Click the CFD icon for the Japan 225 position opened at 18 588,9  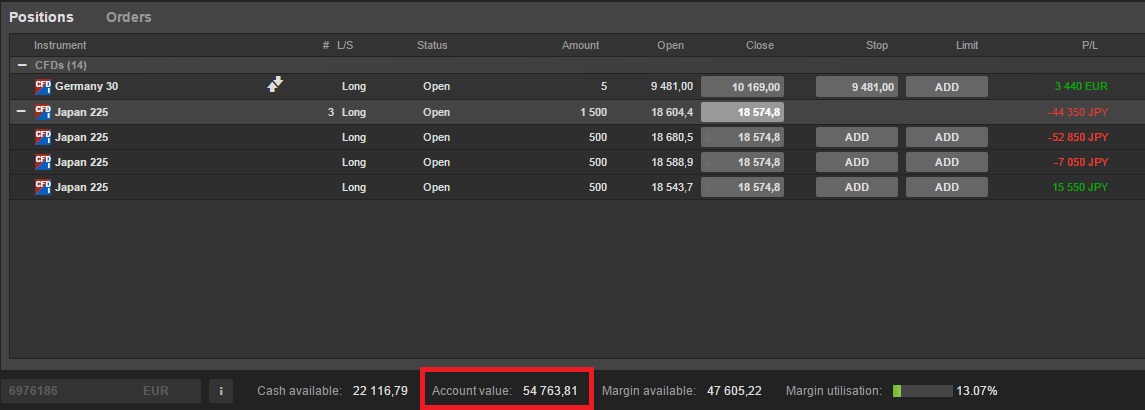(x=42, y=162)
